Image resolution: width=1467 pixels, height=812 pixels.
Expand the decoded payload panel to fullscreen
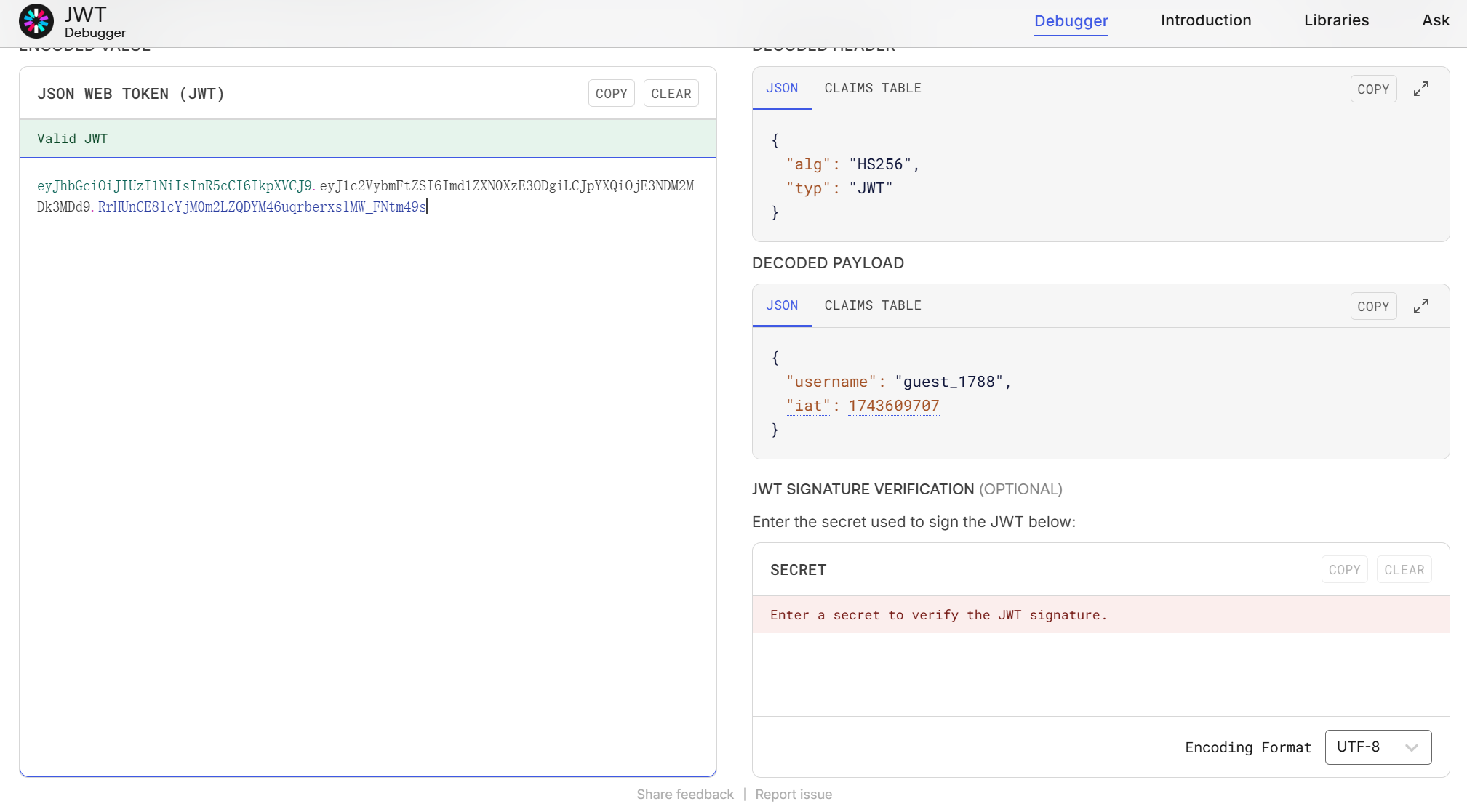(x=1420, y=306)
